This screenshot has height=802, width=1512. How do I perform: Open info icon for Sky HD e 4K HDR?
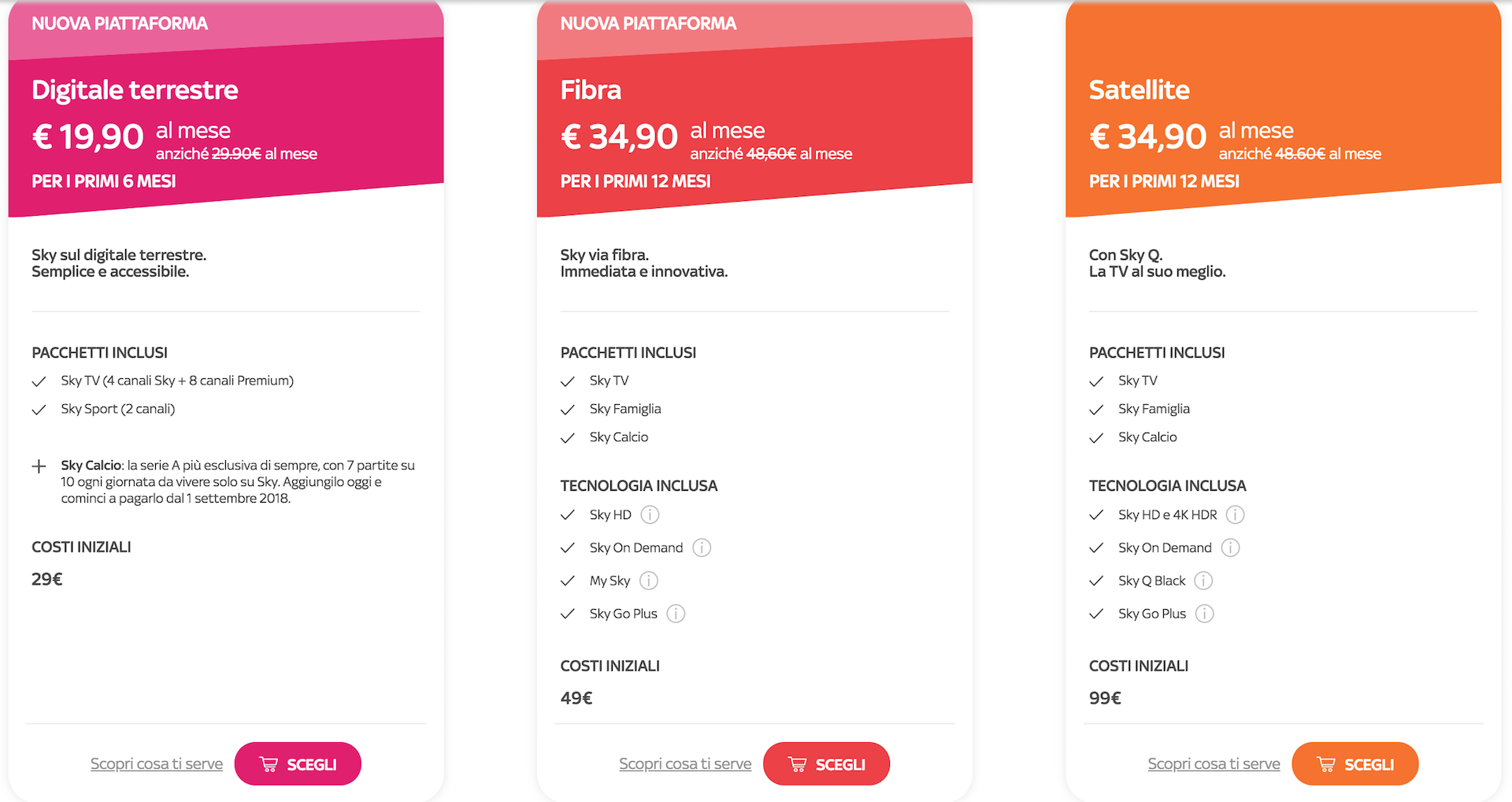click(x=1236, y=515)
